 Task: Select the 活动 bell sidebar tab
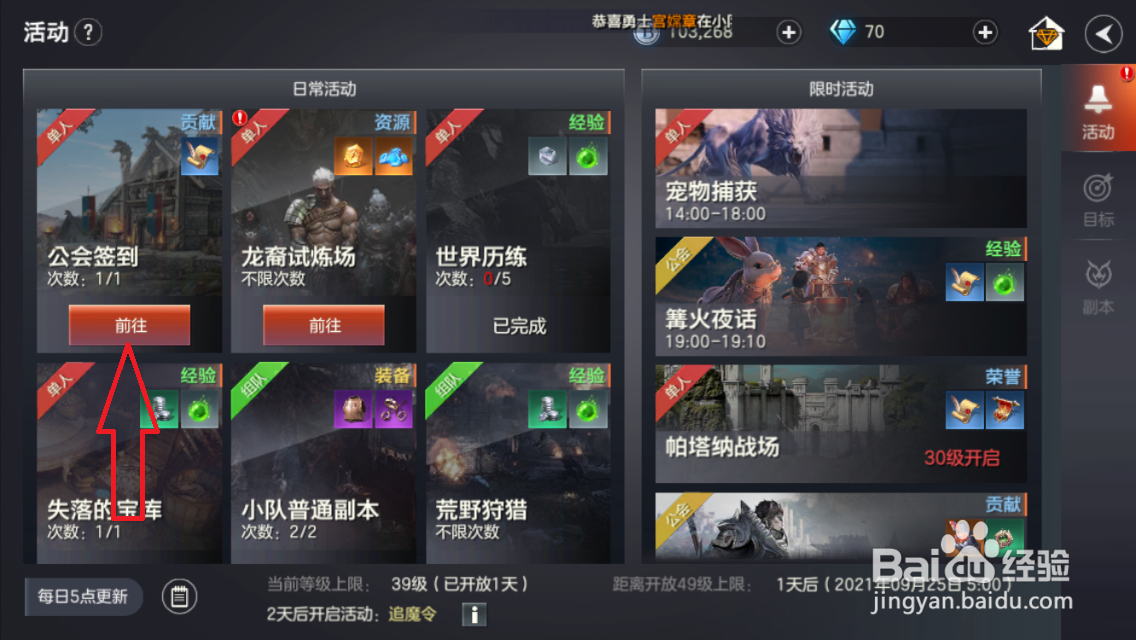(x=1098, y=109)
